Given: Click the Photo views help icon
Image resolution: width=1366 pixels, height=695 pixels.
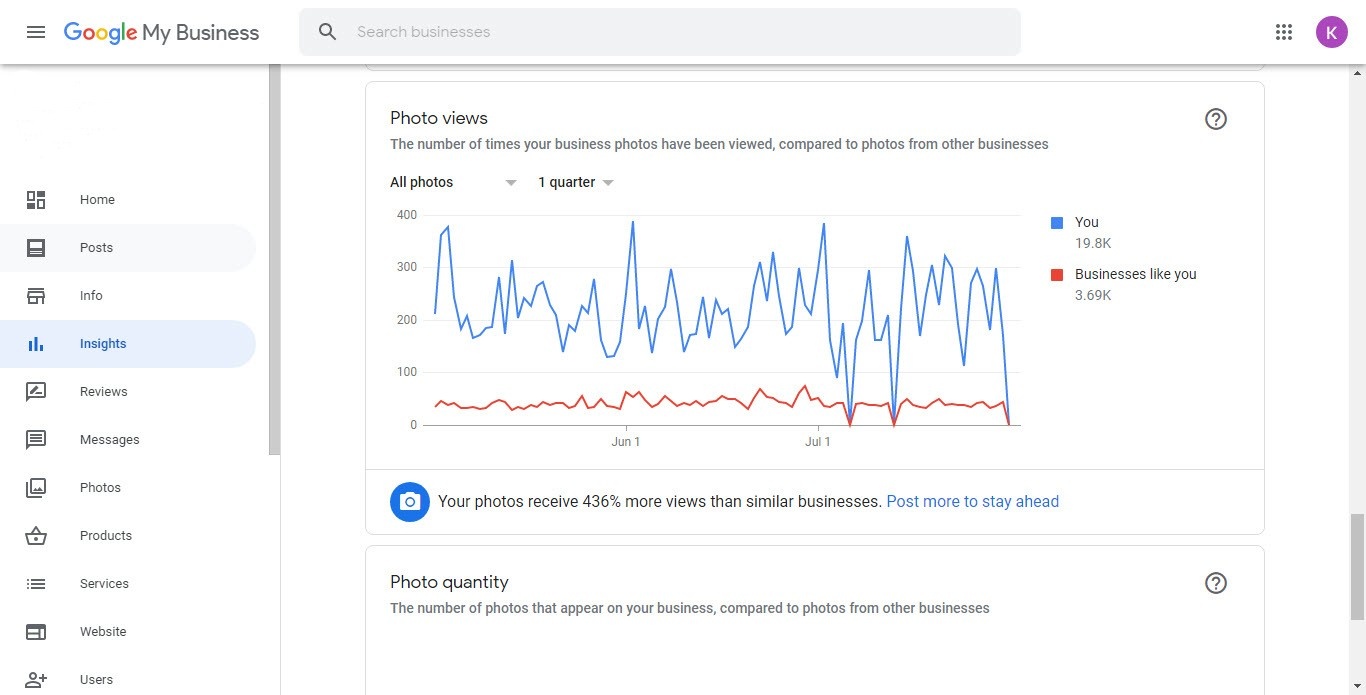Looking at the screenshot, I should 1215,119.
